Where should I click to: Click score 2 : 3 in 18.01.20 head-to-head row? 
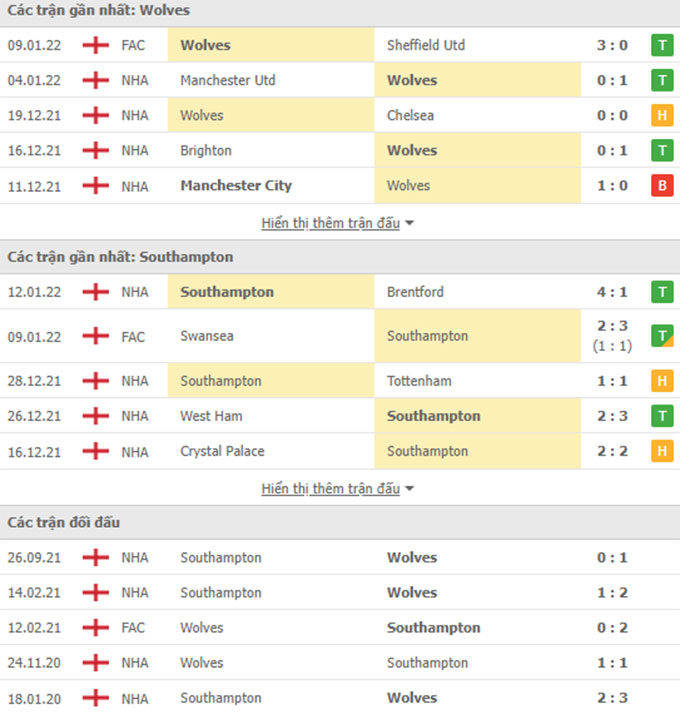click(612, 698)
